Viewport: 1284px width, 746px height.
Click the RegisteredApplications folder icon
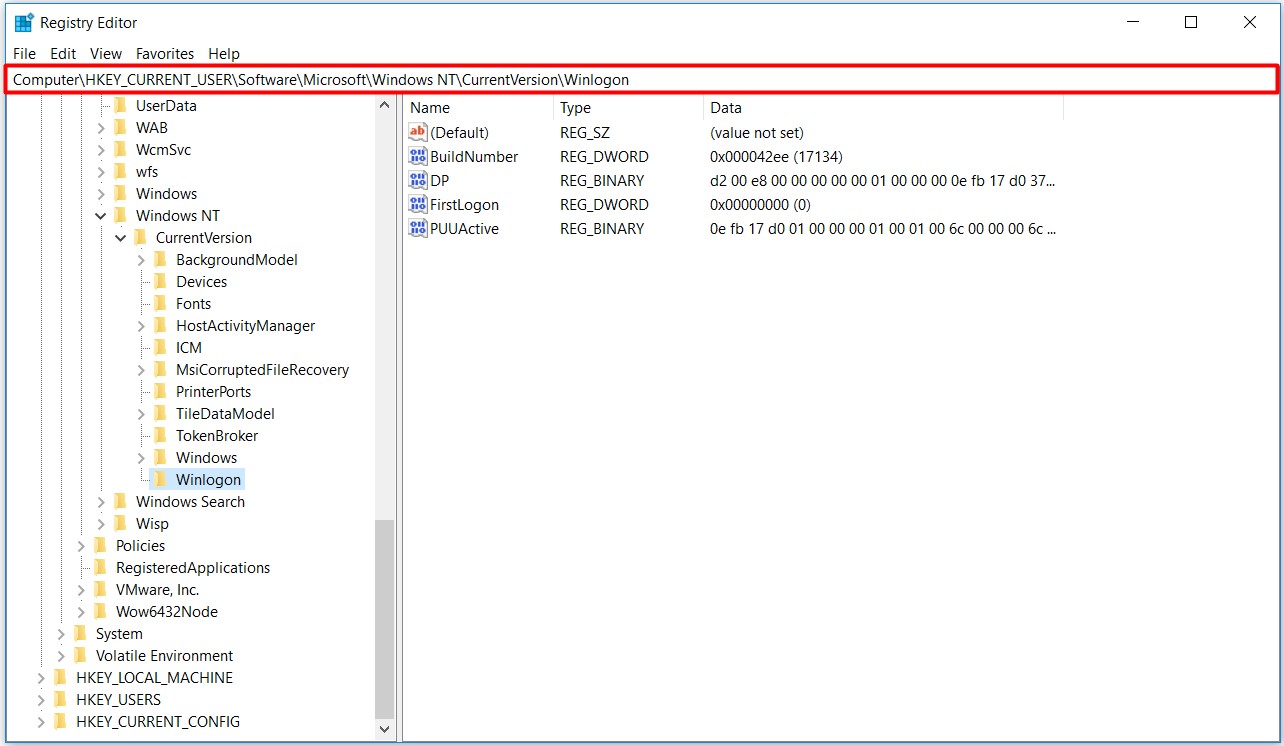coord(100,567)
